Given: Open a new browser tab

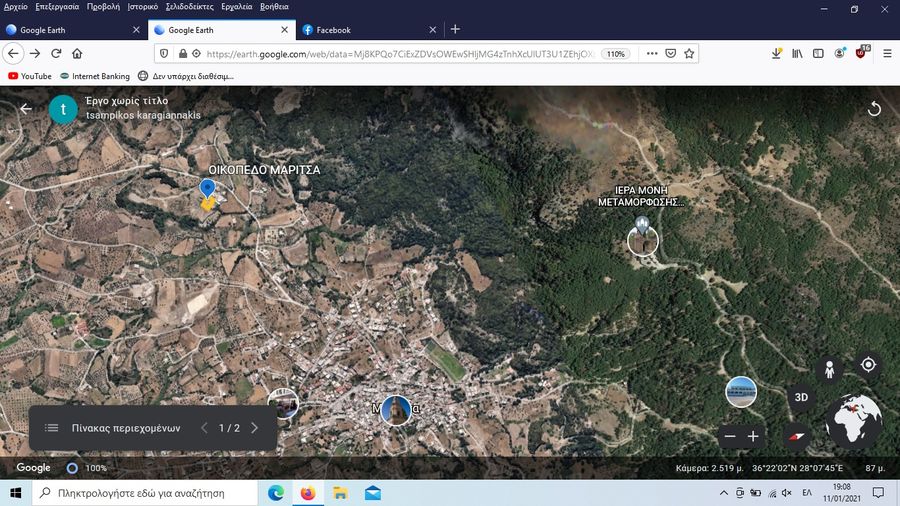Looking at the screenshot, I should pos(455,29).
